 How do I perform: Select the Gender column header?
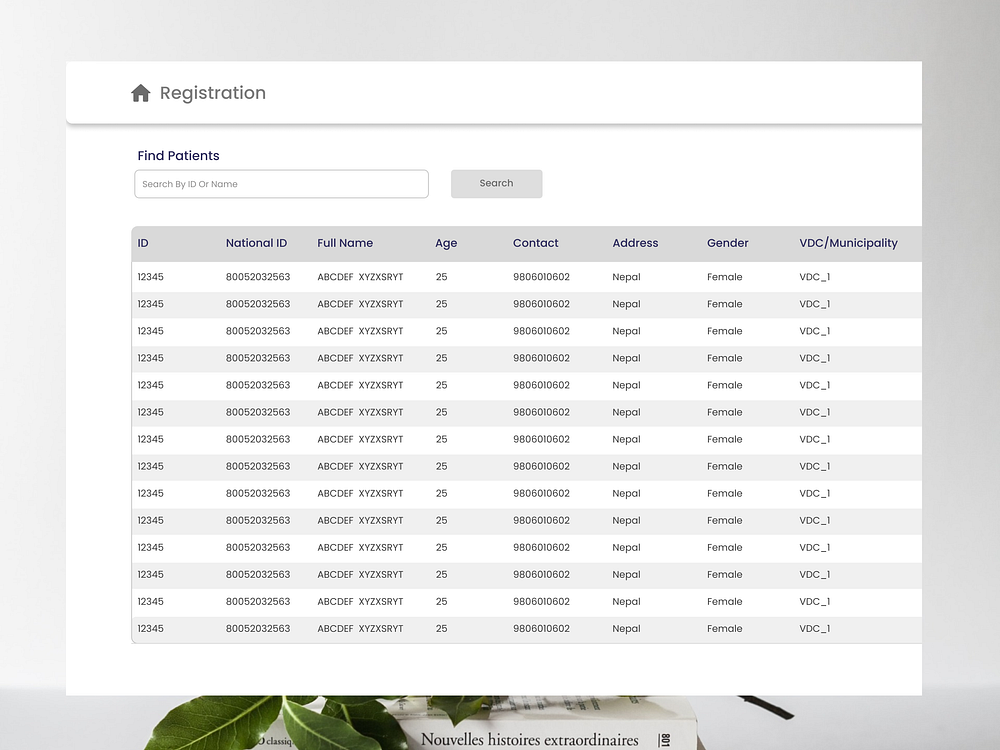click(x=727, y=243)
